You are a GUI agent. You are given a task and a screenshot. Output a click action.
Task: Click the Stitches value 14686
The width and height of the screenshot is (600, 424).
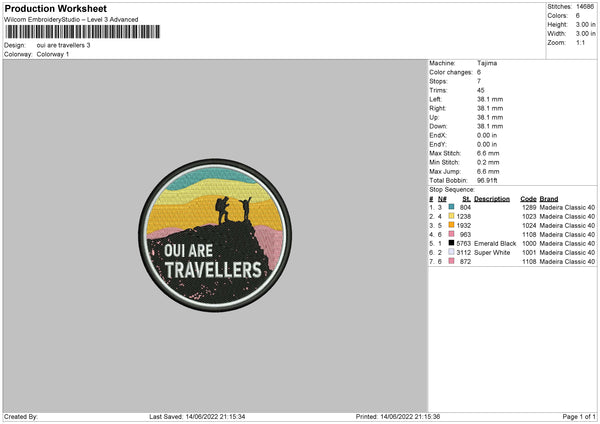click(585, 7)
